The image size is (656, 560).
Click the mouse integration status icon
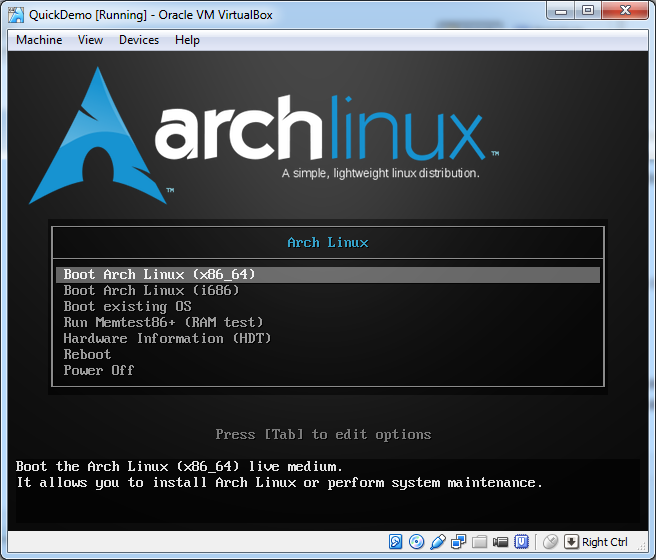(x=550, y=542)
